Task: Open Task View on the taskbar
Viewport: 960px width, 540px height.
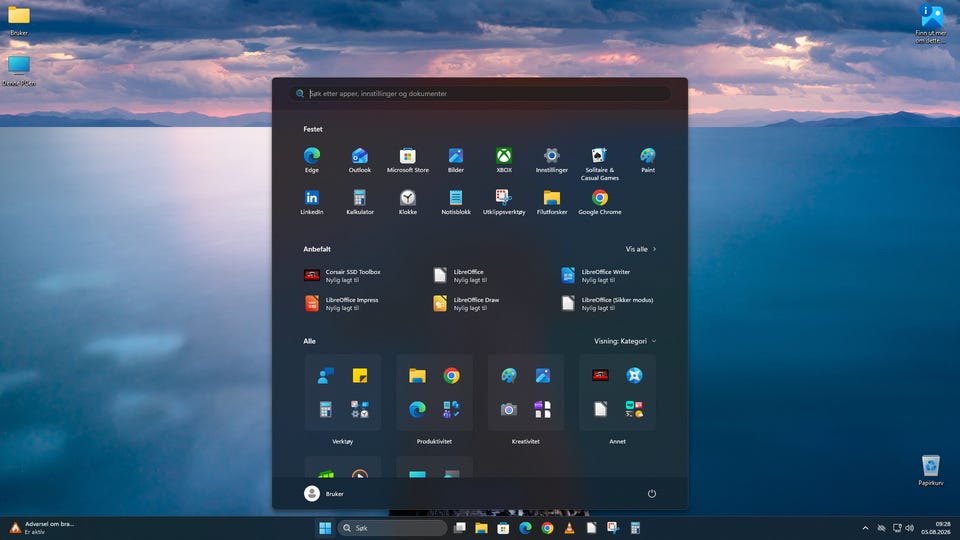Action: tap(459, 528)
